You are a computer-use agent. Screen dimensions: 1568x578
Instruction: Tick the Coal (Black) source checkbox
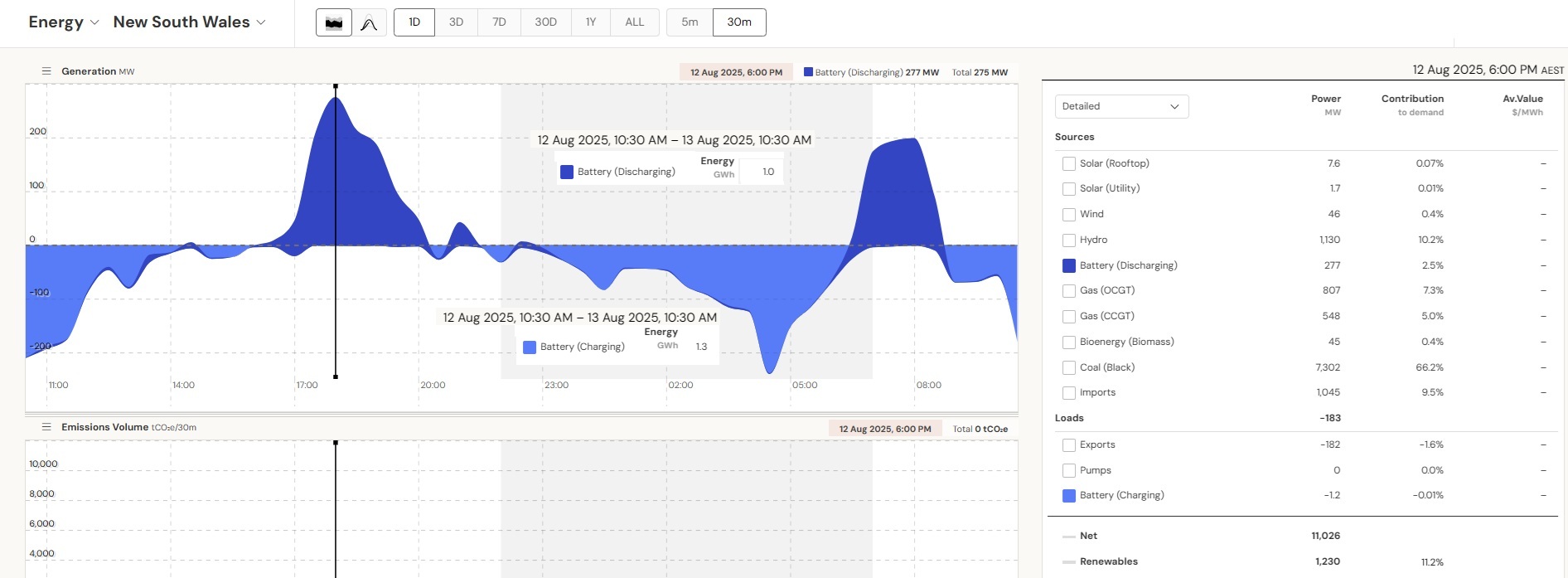(x=1069, y=367)
